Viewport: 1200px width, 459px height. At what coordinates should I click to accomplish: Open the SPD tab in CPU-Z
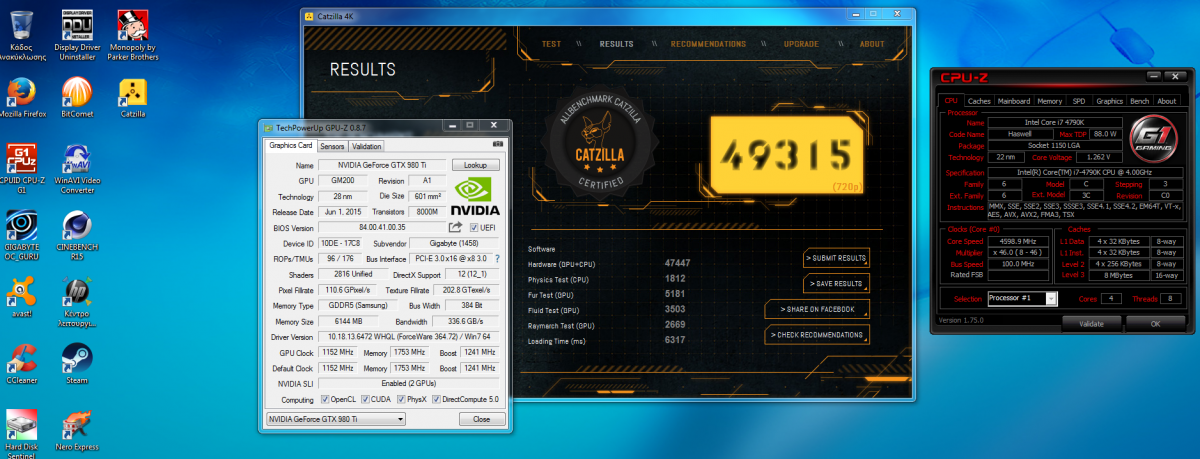1079,101
